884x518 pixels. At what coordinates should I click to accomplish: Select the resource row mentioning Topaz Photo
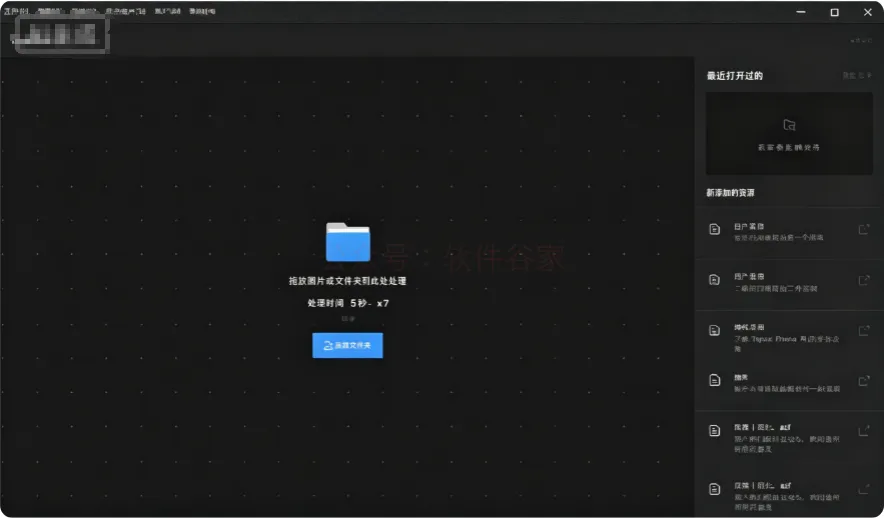789,335
